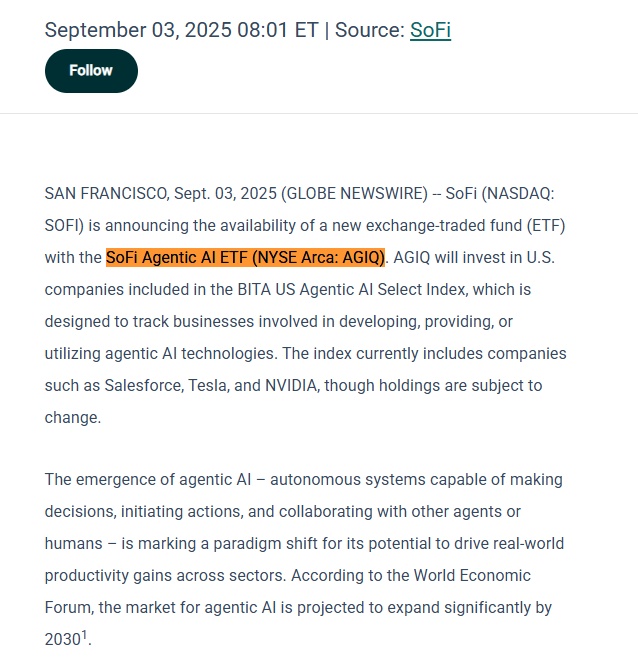Screen dimensions: 638x662
Task: Click the Follow button
Action: [91, 71]
